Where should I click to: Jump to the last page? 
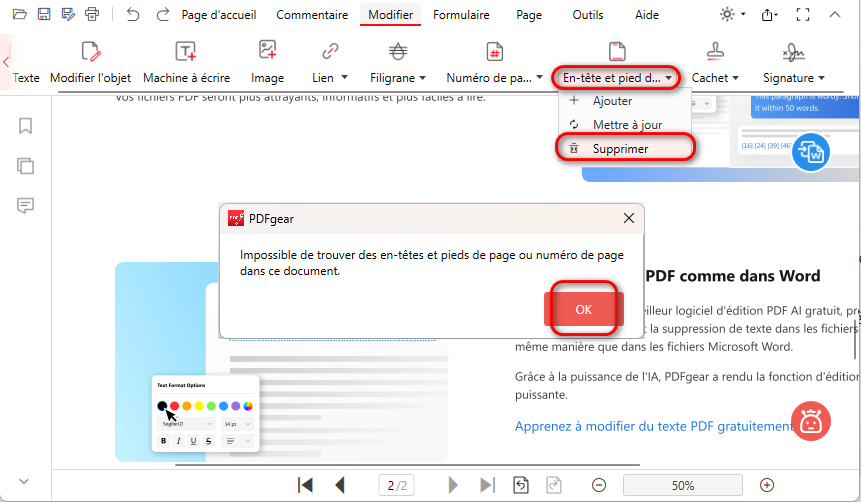(487, 485)
